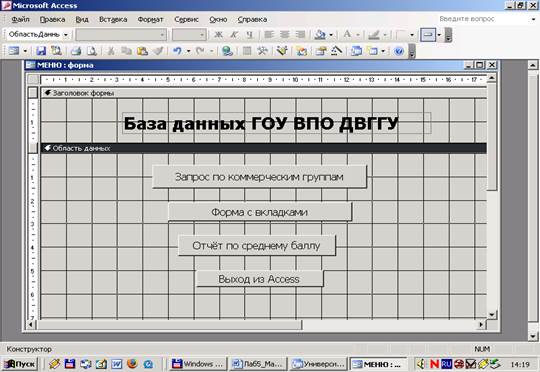Screen dimensions: 540x372
Task: Switch to 'Лаб5_Ма...' Word taskbar window
Action: (x=258, y=364)
